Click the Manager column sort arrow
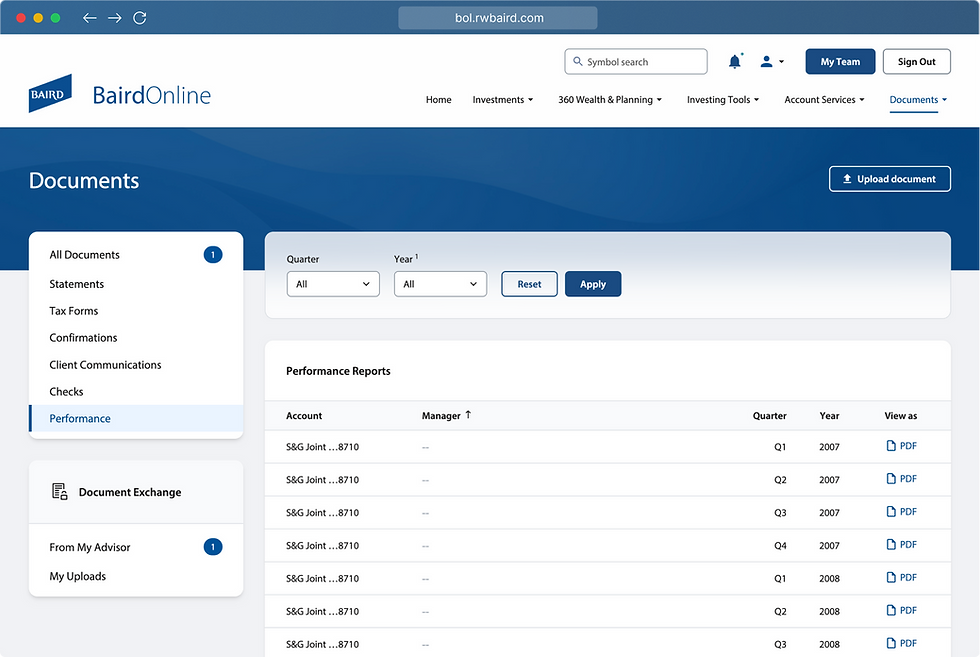The width and height of the screenshot is (980, 657). 468,415
